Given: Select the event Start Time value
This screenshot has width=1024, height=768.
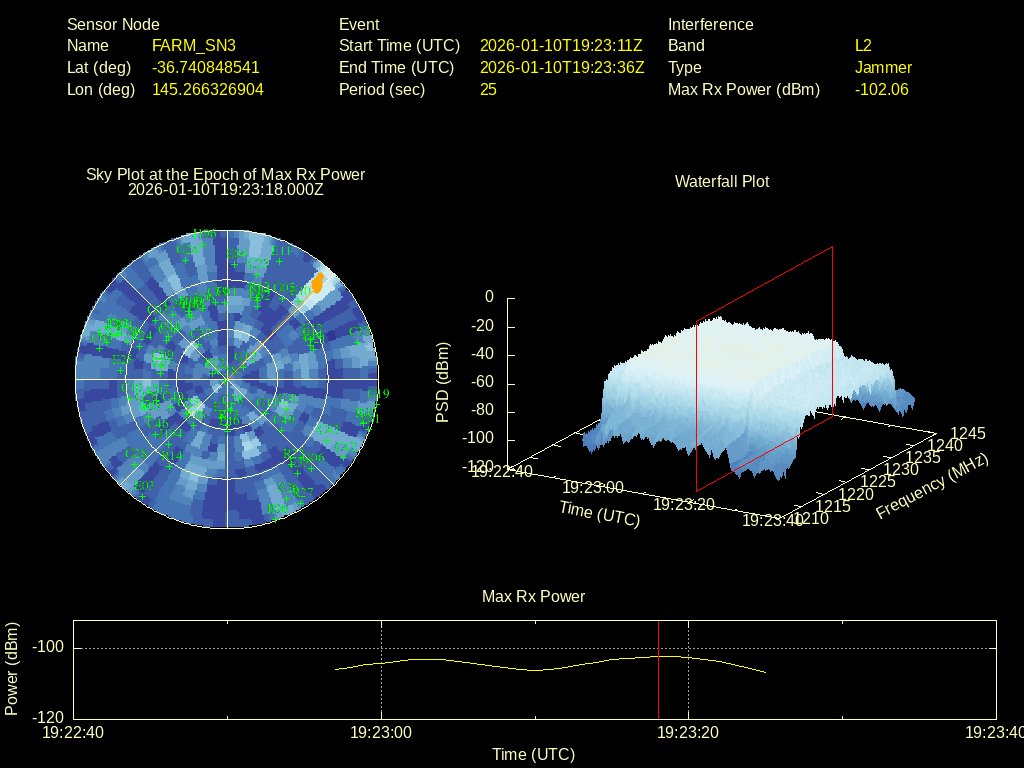Looking at the screenshot, I should pyautogui.click(x=561, y=46).
